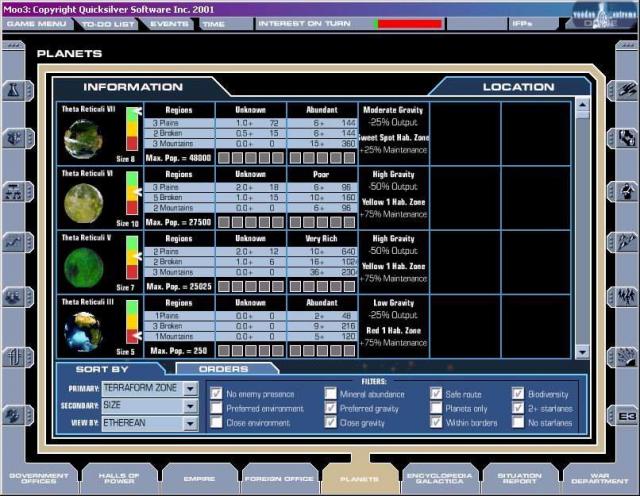The image size is (640, 496).
Task: Open the org-chart hierarchy icon in left sidebar
Action: click(15, 191)
